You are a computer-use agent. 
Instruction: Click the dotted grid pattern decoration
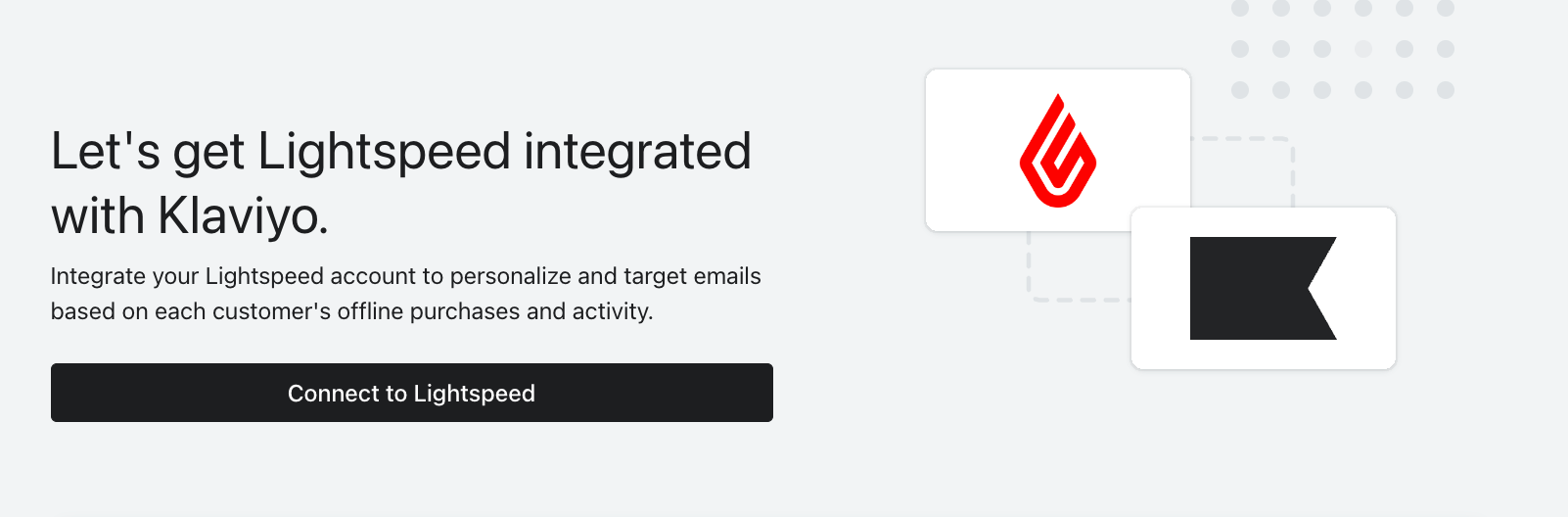pos(1342,49)
